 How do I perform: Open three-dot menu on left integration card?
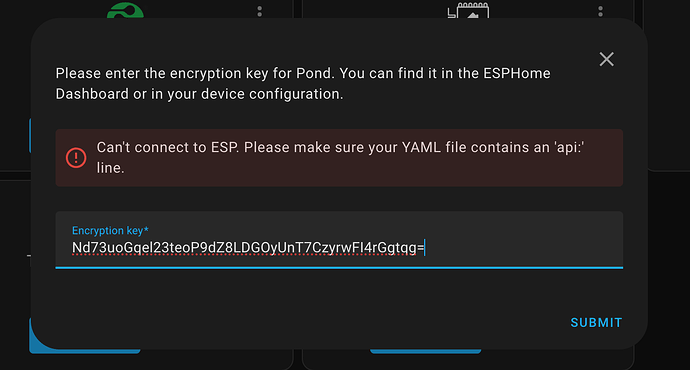click(x=260, y=11)
